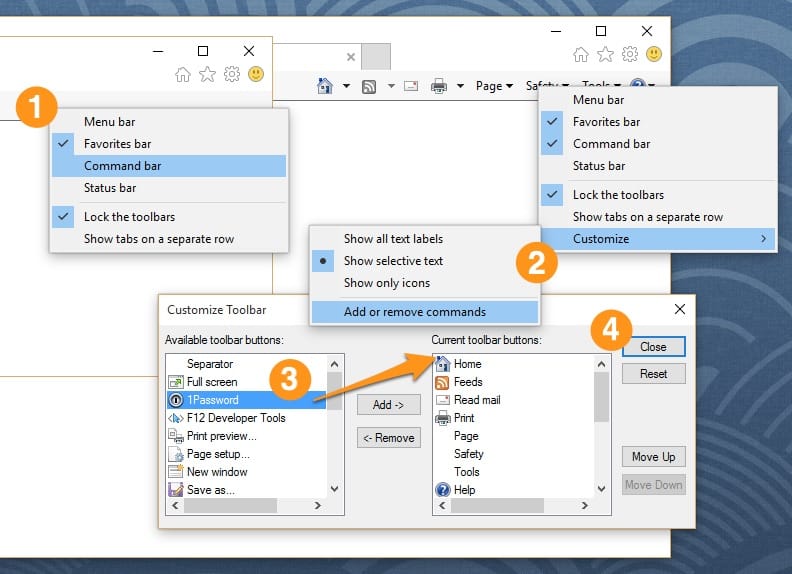The height and width of the screenshot is (574, 792).
Task: Click the Reset button in Customize Toolbar
Action: coord(653,374)
